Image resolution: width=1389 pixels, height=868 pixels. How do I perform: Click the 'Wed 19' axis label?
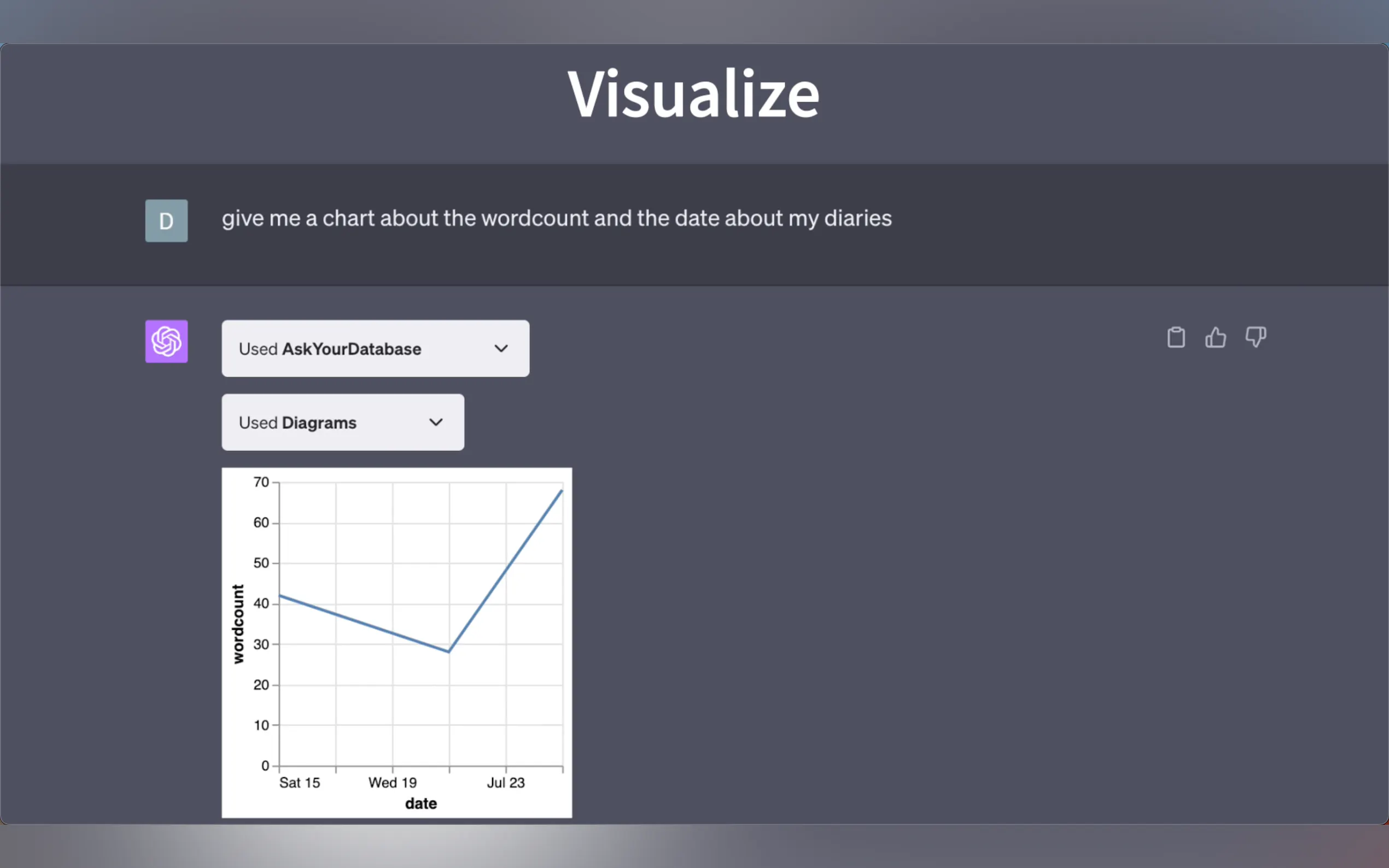click(x=392, y=783)
